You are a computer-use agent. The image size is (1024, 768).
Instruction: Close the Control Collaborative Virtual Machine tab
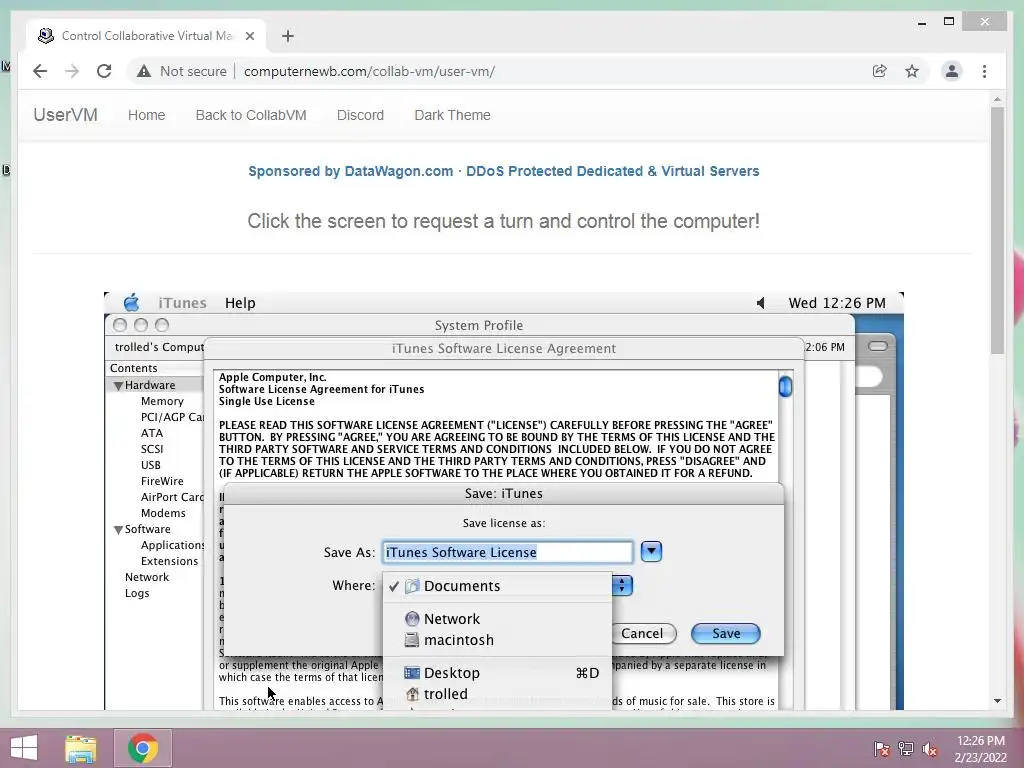pyautogui.click(x=249, y=36)
